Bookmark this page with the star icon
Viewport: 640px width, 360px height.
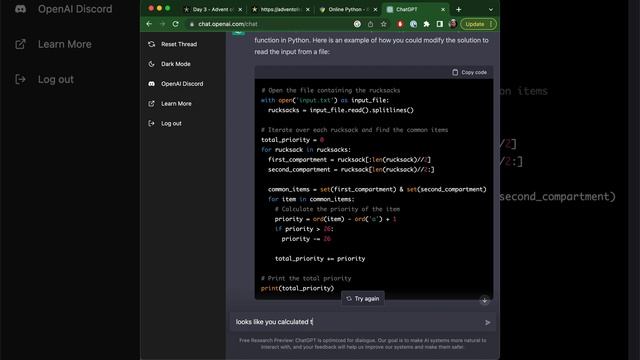[x=383, y=24]
